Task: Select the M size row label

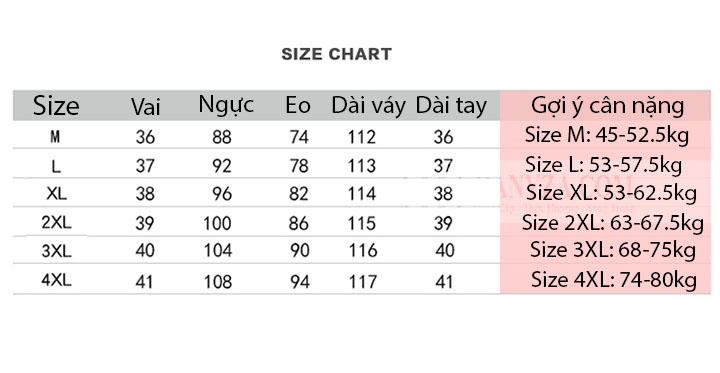Action: (x=55, y=136)
